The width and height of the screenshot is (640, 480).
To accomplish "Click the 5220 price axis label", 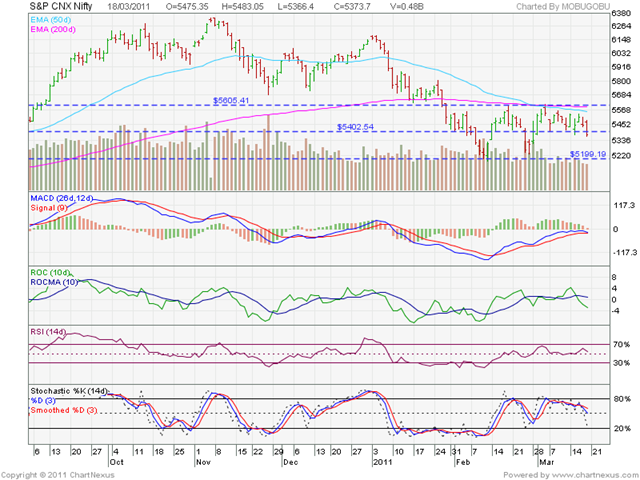I will (621, 156).
